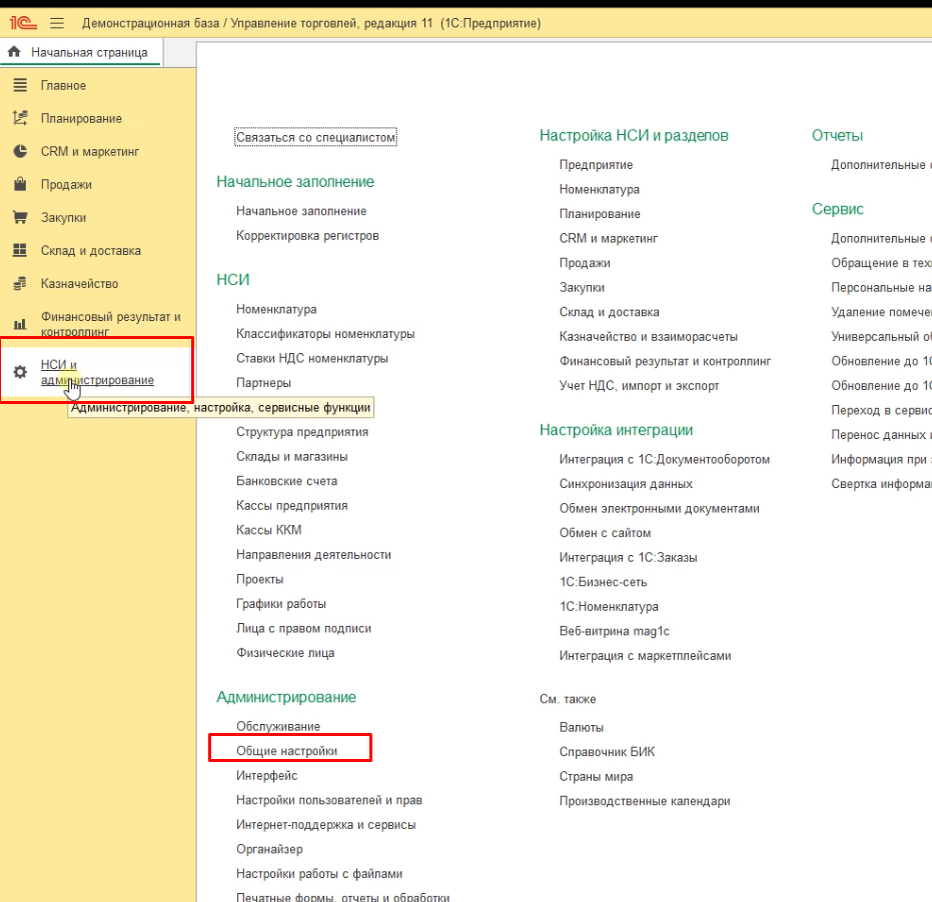Click the gear icon for НСИ и администрирование
932x902 pixels.
pos(20,372)
